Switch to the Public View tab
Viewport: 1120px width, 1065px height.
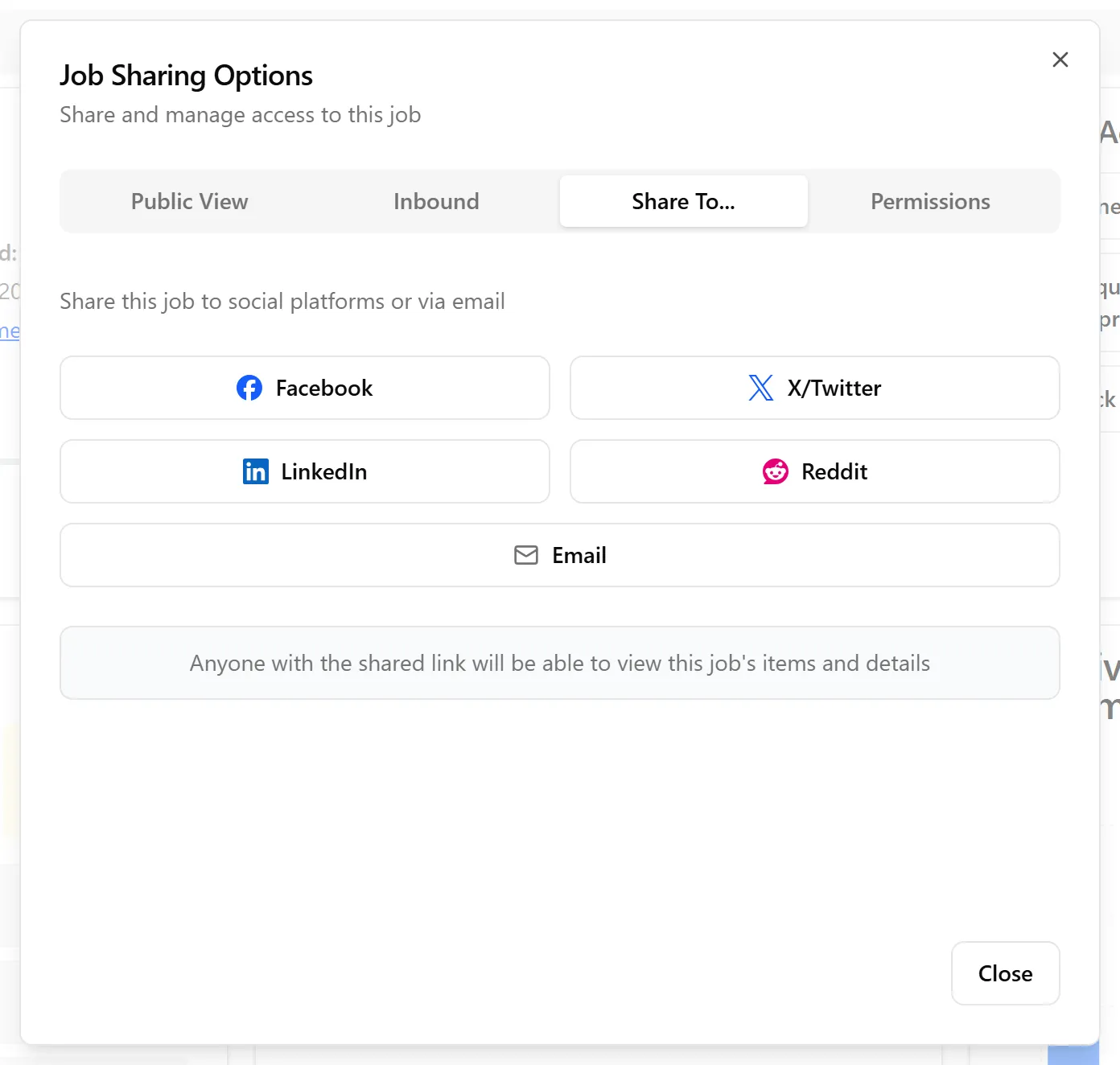tap(190, 201)
